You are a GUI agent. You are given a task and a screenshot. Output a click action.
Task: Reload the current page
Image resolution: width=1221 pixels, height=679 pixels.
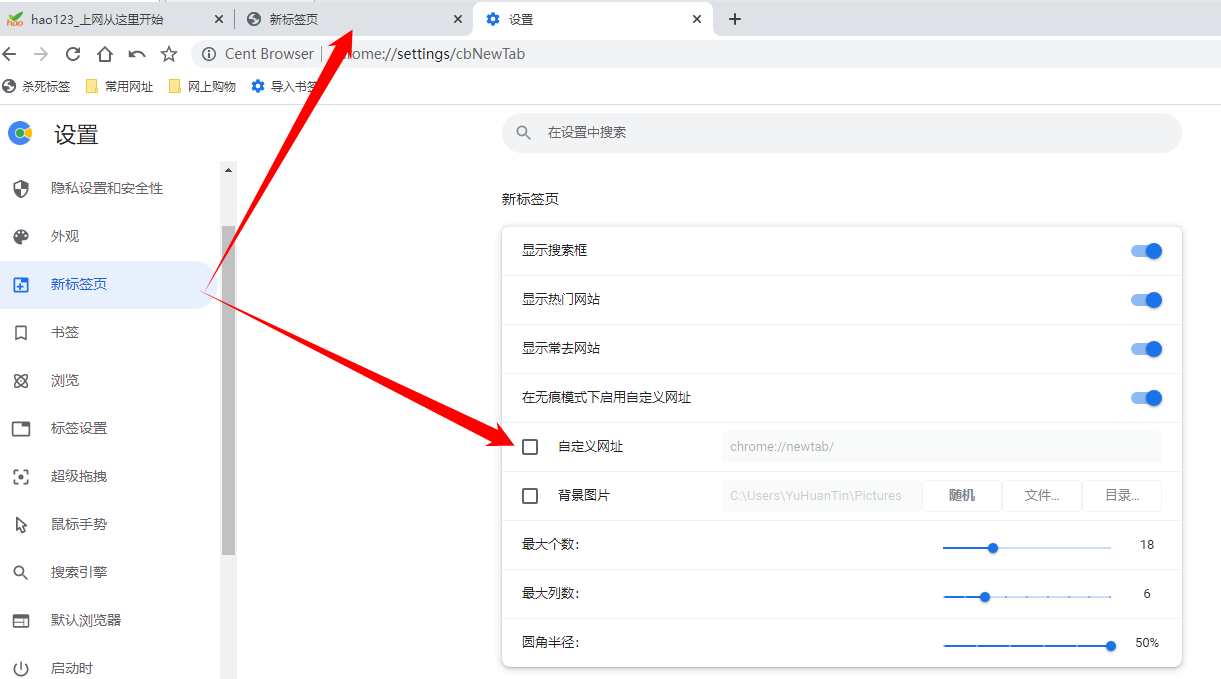tap(73, 54)
